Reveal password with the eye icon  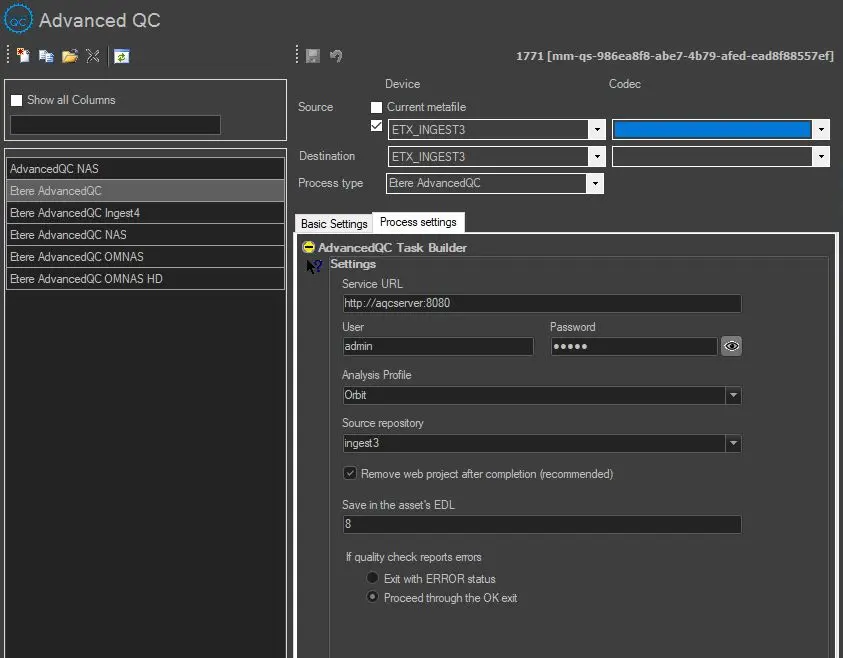point(732,346)
